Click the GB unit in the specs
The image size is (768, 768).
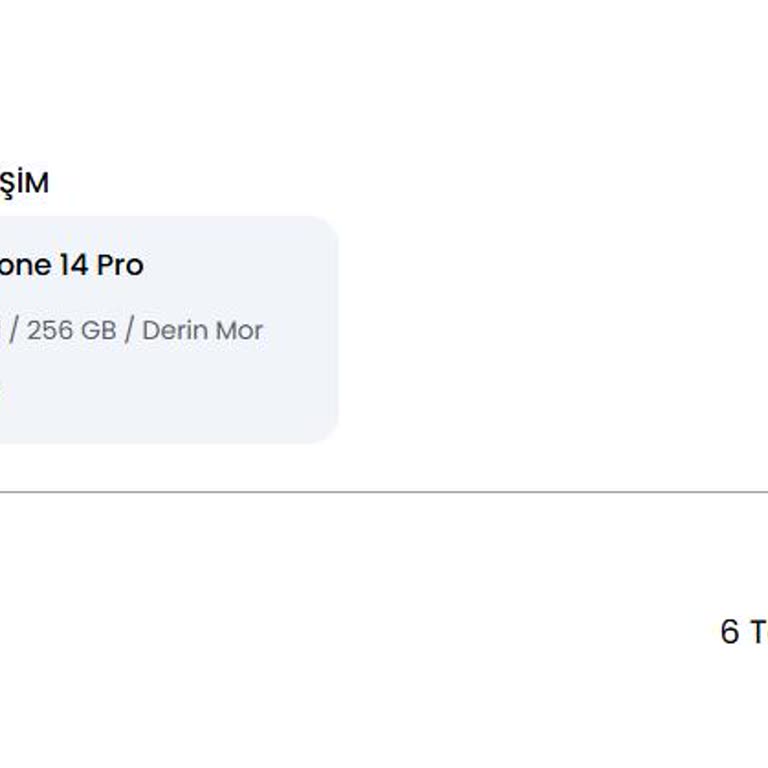point(98,330)
